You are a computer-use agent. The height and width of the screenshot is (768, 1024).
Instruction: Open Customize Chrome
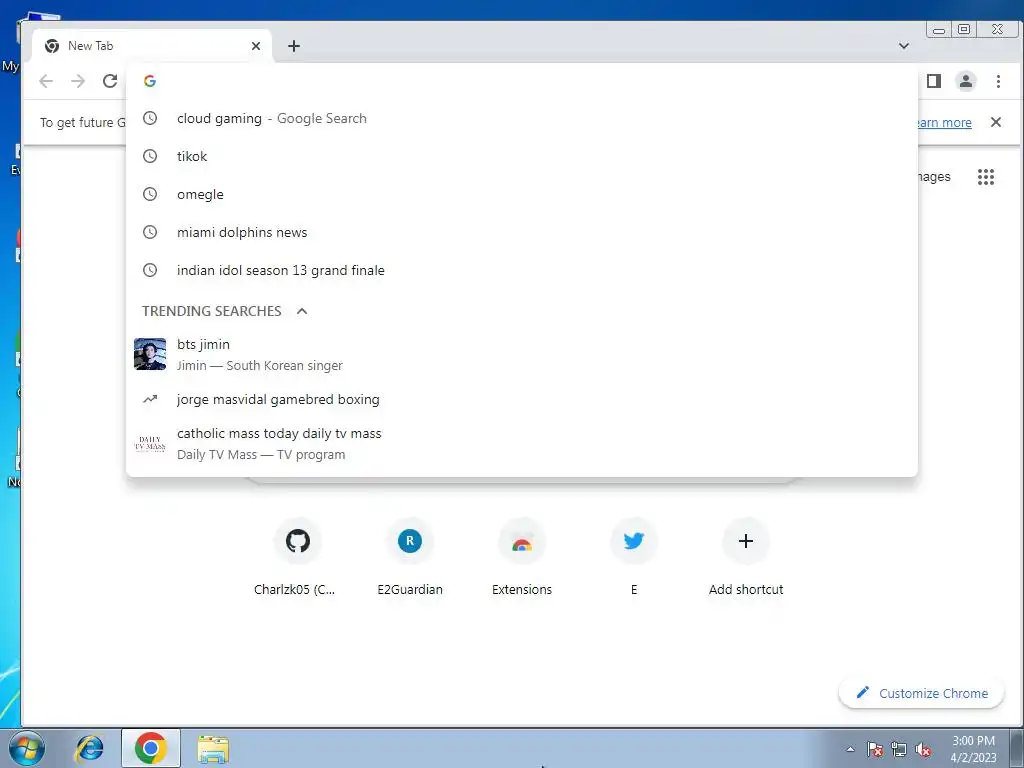pyautogui.click(x=921, y=693)
